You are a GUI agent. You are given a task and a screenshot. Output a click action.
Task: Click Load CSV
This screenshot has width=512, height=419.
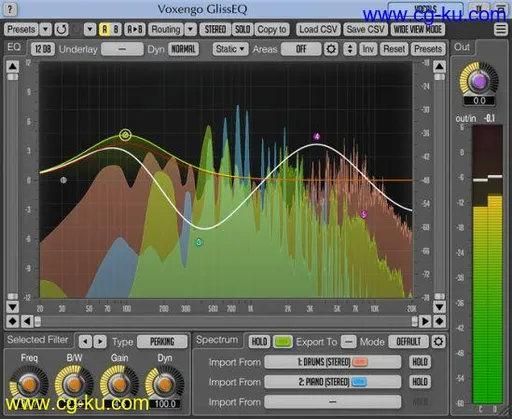pos(318,30)
